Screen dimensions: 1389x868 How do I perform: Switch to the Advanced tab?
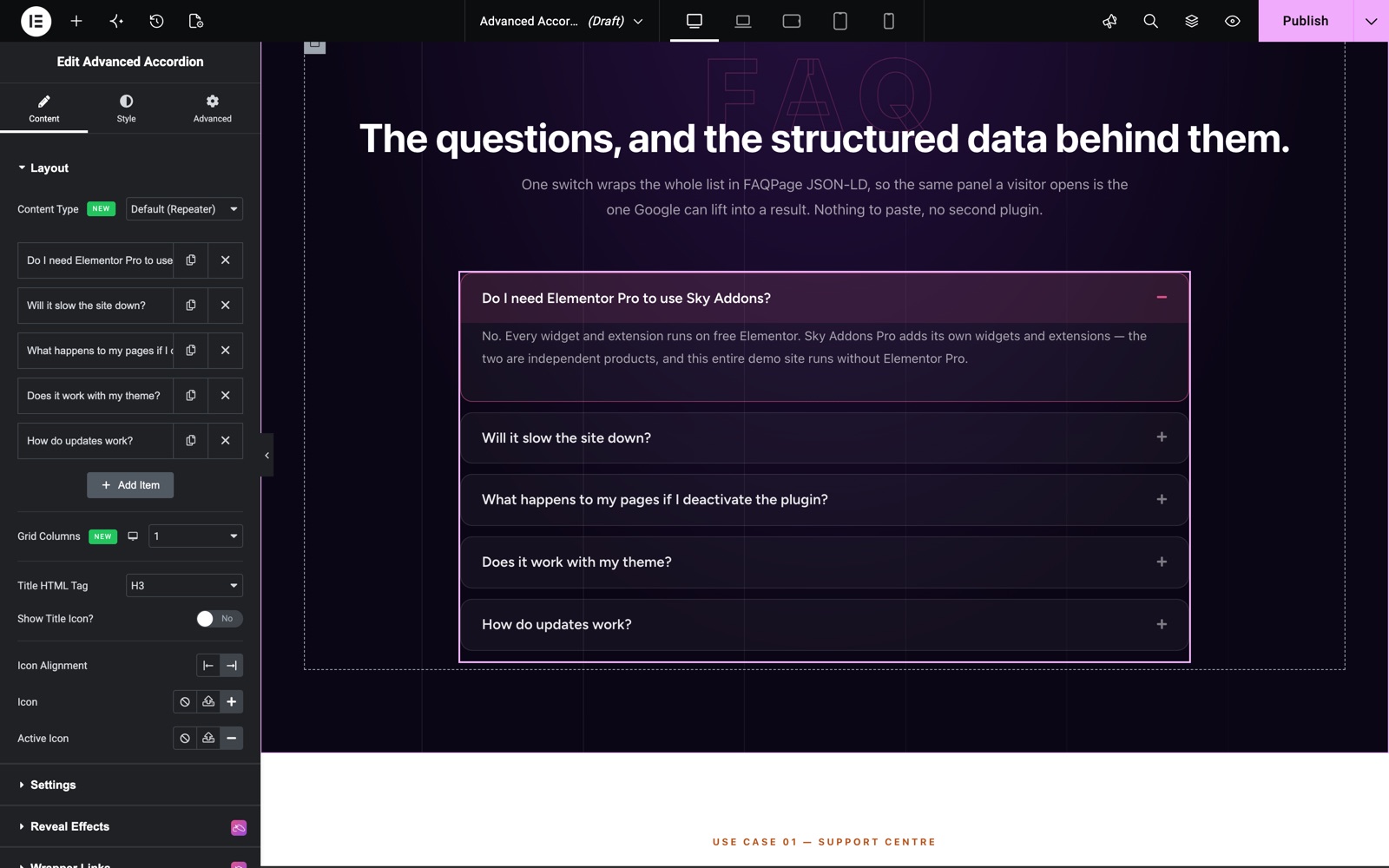coord(213,108)
